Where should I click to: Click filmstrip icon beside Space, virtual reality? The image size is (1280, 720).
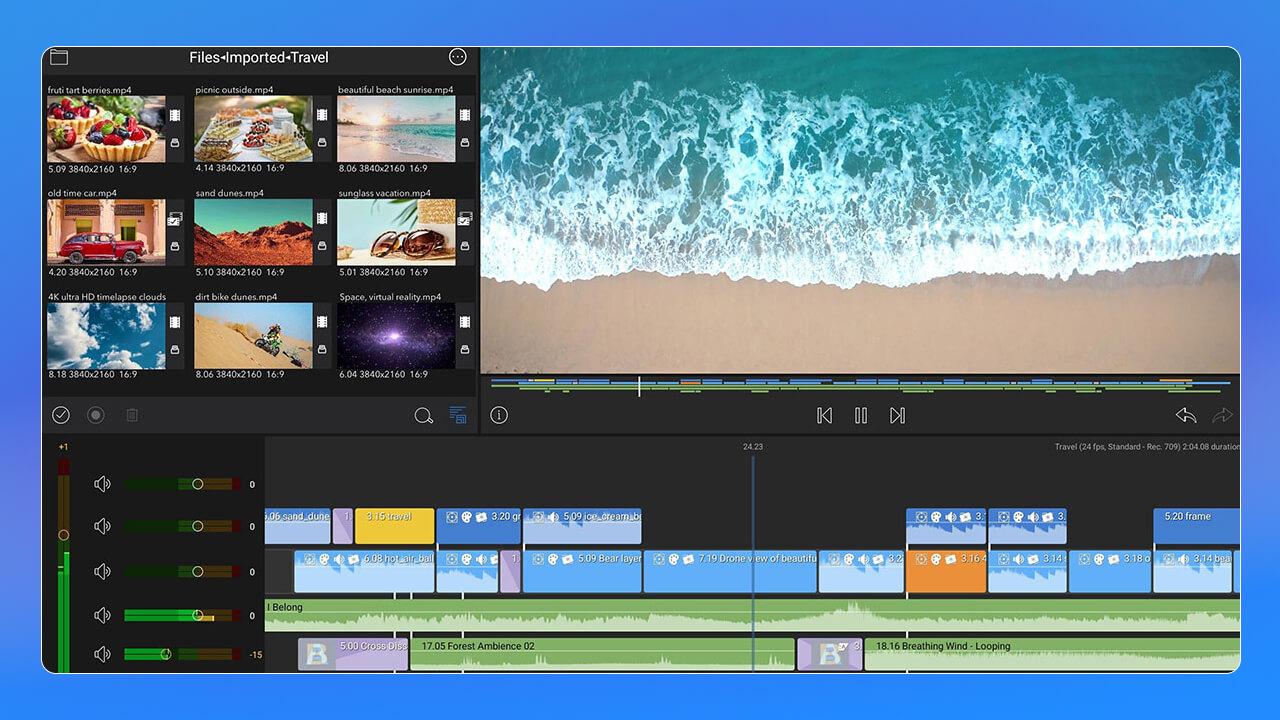pos(465,322)
